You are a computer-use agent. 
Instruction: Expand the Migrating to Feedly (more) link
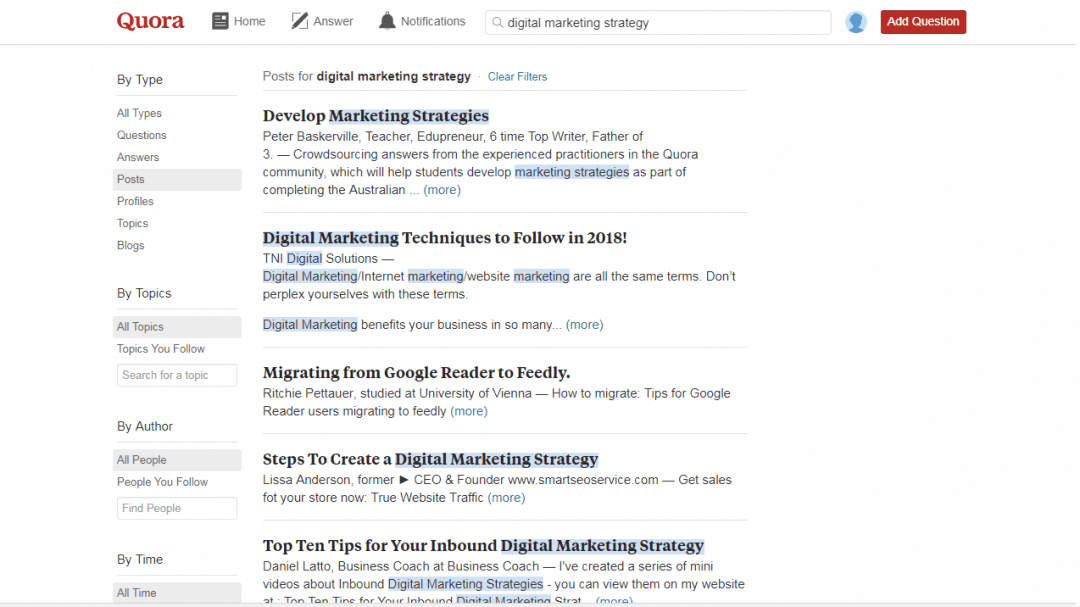468,410
